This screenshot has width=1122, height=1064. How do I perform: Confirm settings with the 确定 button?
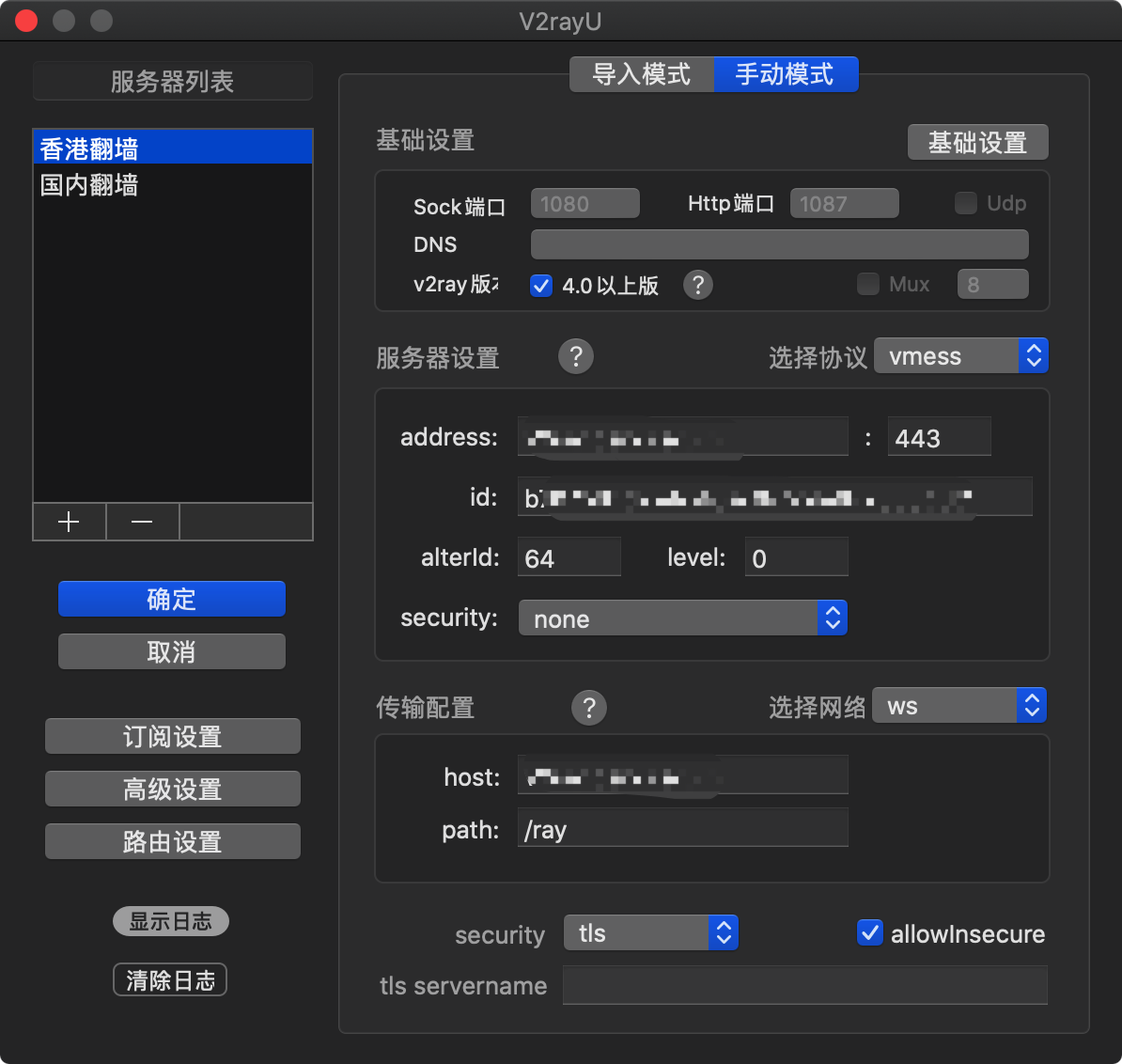pyautogui.click(x=171, y=599)
